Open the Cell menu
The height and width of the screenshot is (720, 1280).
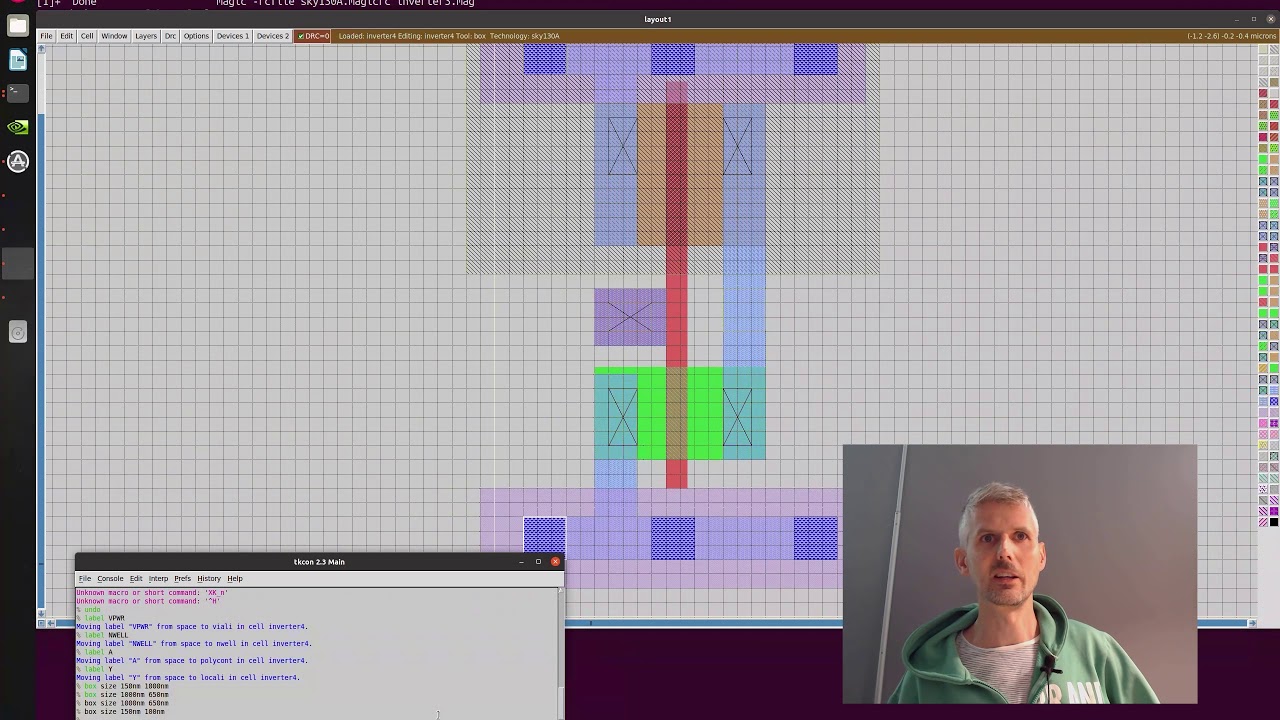coord(87,36)
